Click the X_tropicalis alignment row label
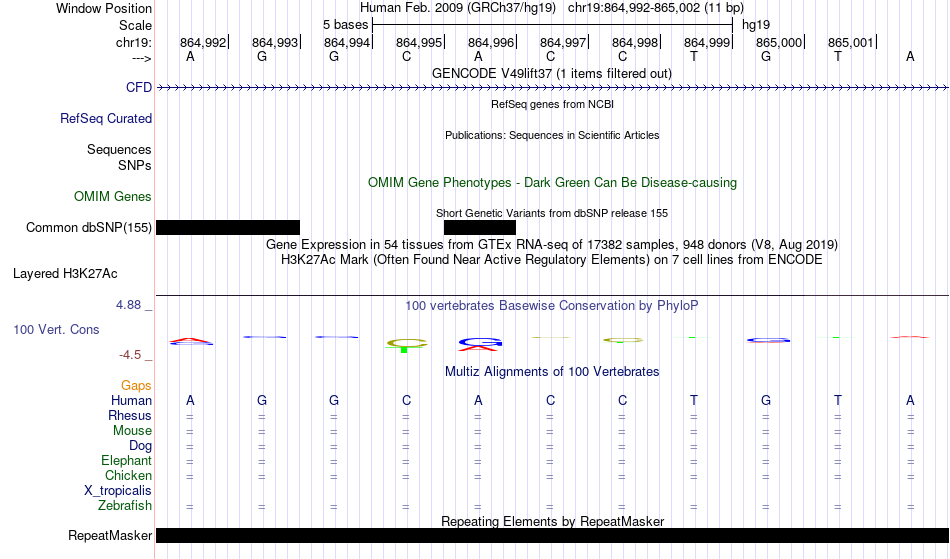 pyautogui.click(x=118, y=491)
